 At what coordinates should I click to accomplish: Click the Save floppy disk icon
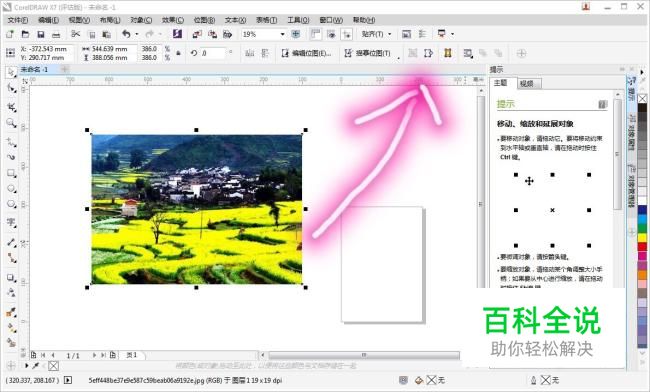(41, 34)
